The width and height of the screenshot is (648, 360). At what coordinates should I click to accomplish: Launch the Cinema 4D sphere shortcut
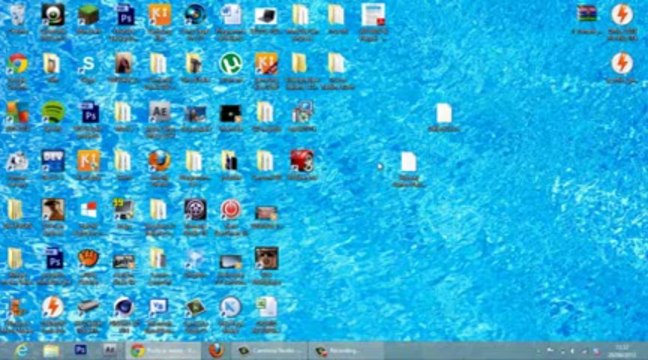[x=124, y=308]
